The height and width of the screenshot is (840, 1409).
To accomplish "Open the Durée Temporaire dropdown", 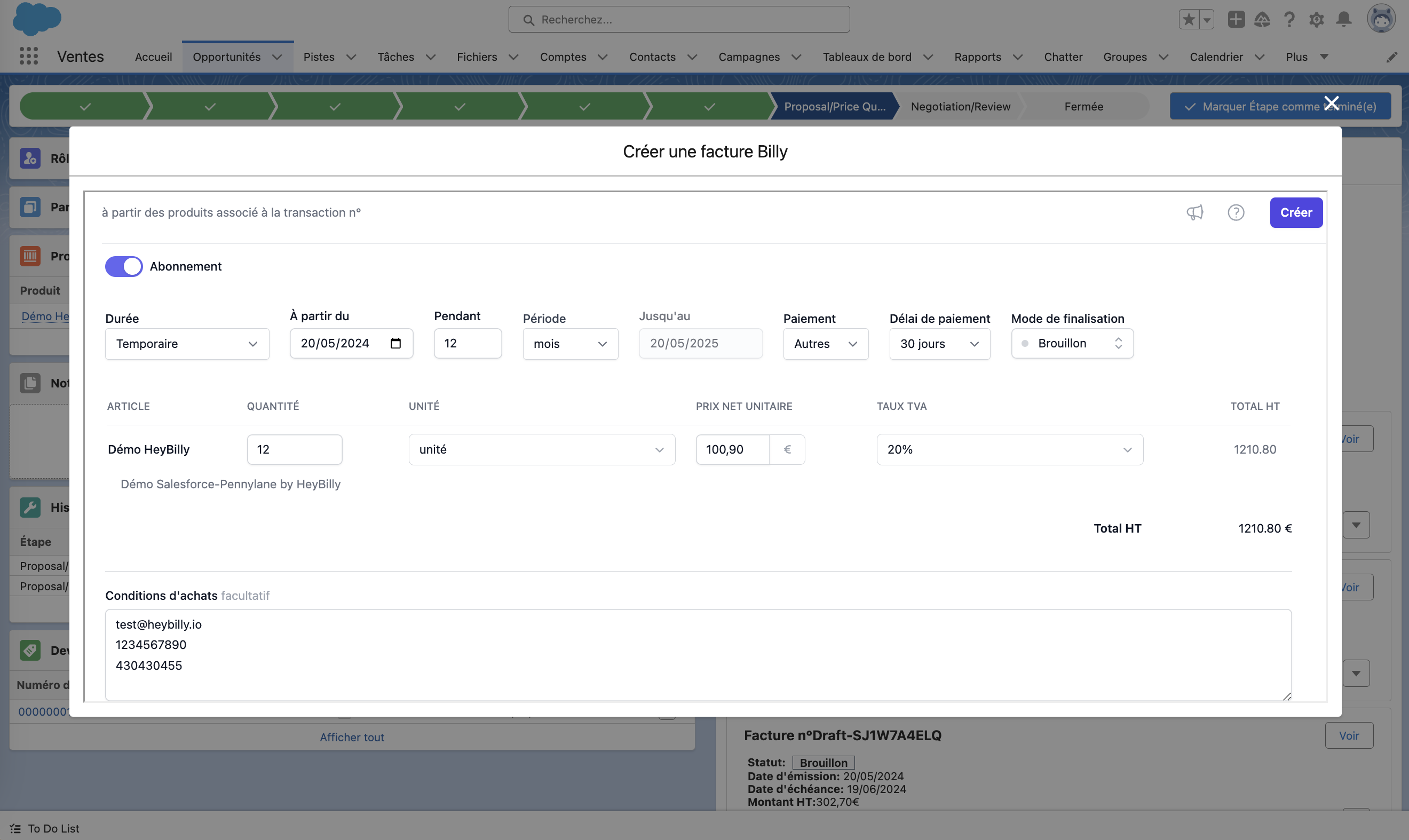I will point(187,344).
